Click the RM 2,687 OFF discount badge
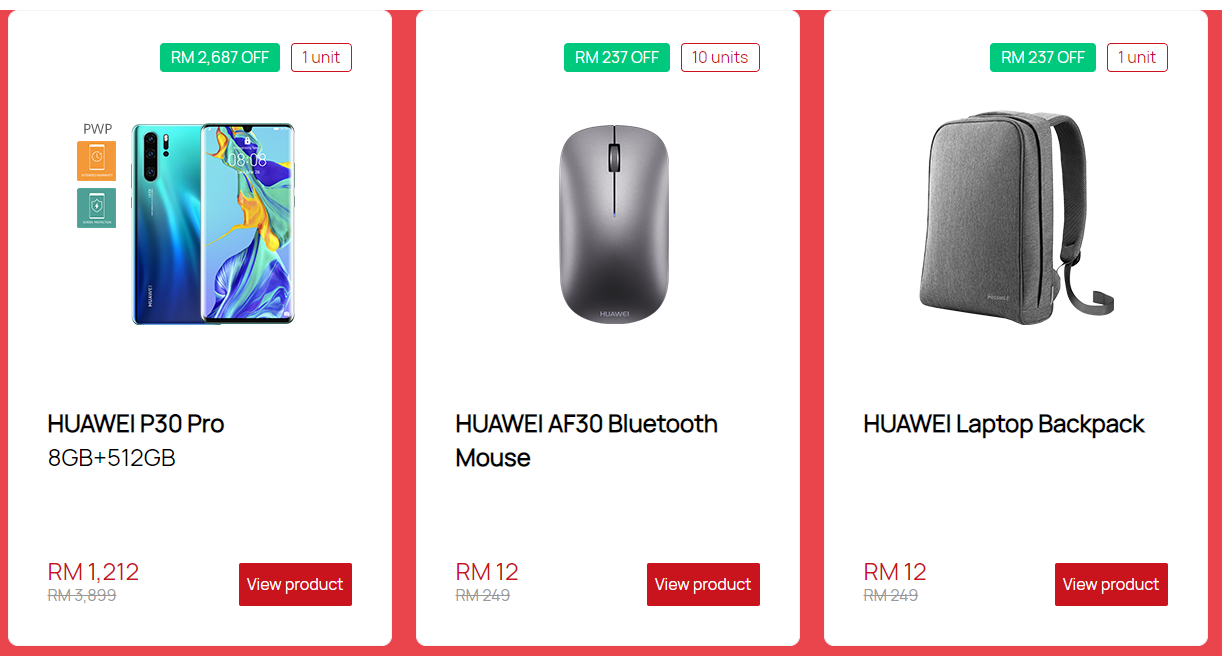Viewport: 1222px width, 656px height. (220, 58)
